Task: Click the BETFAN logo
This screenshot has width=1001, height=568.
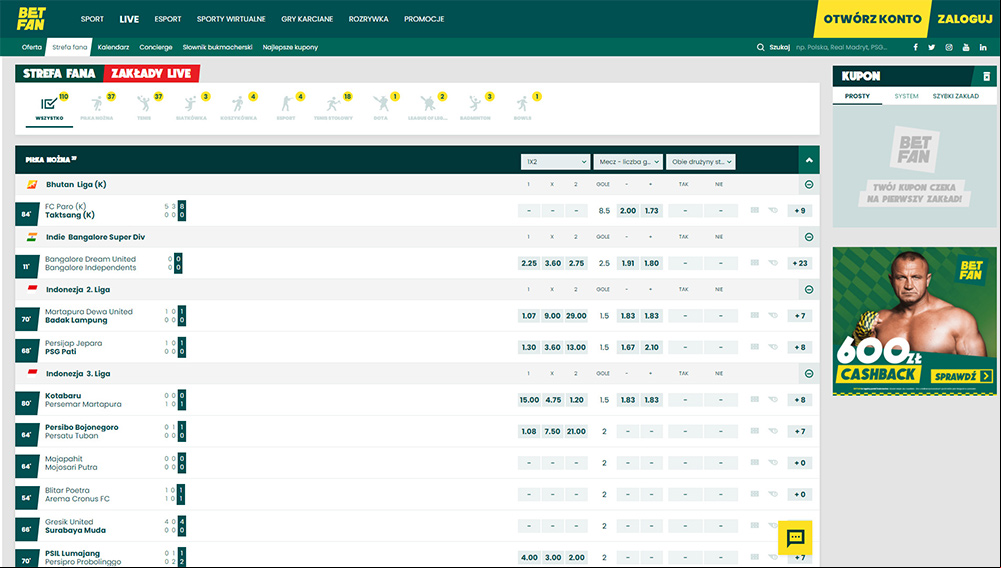Action: point(31,19)
